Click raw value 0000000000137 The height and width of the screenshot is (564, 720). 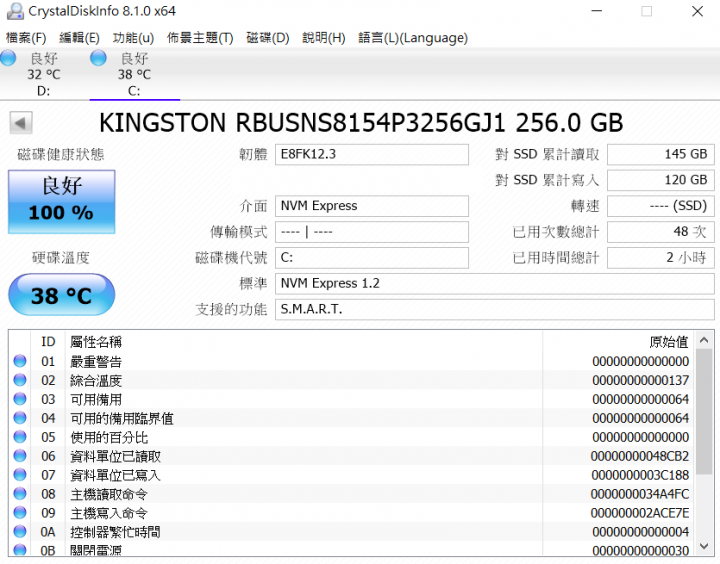coord(641,380)
